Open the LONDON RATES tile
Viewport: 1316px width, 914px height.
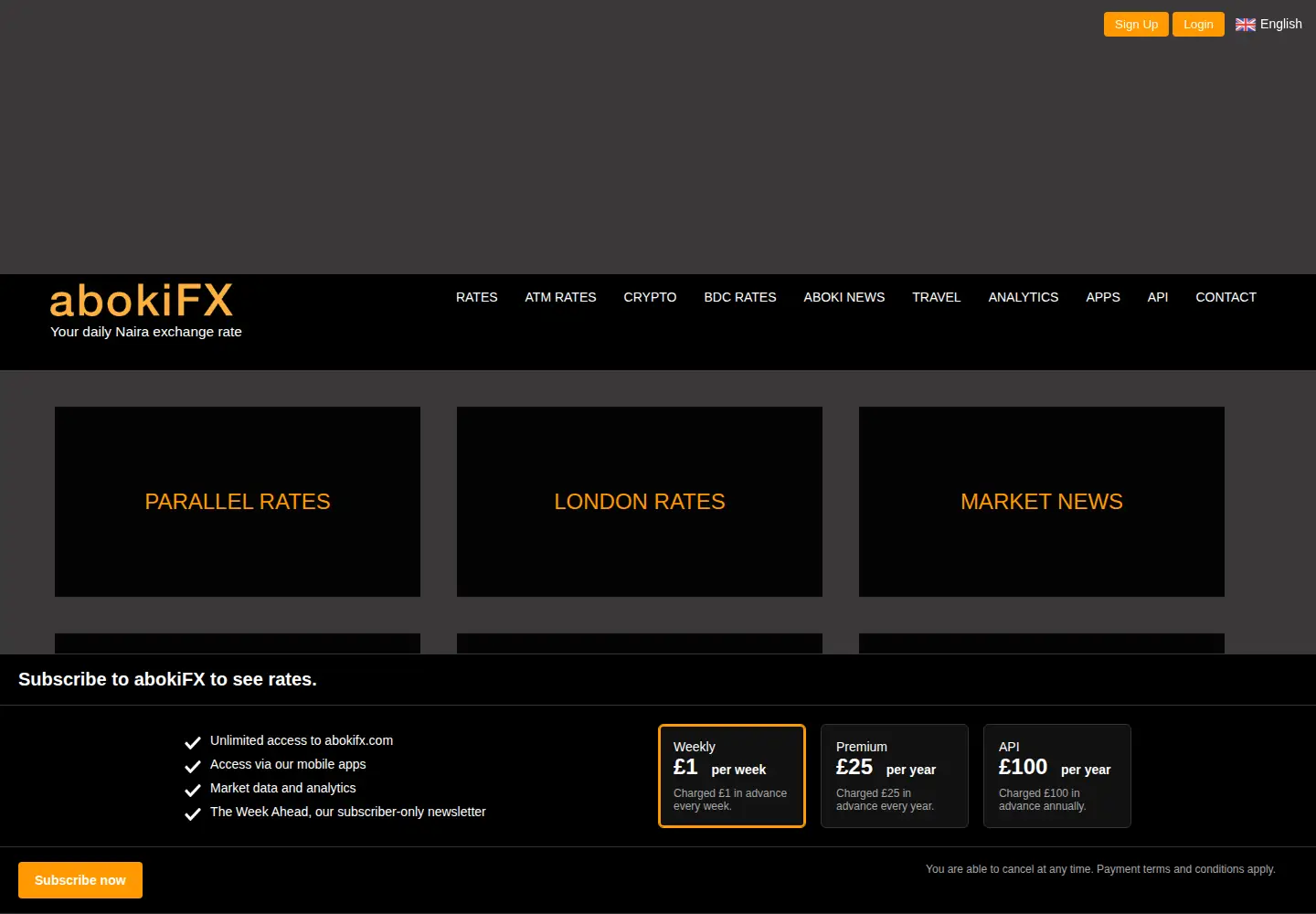[640, 502]
